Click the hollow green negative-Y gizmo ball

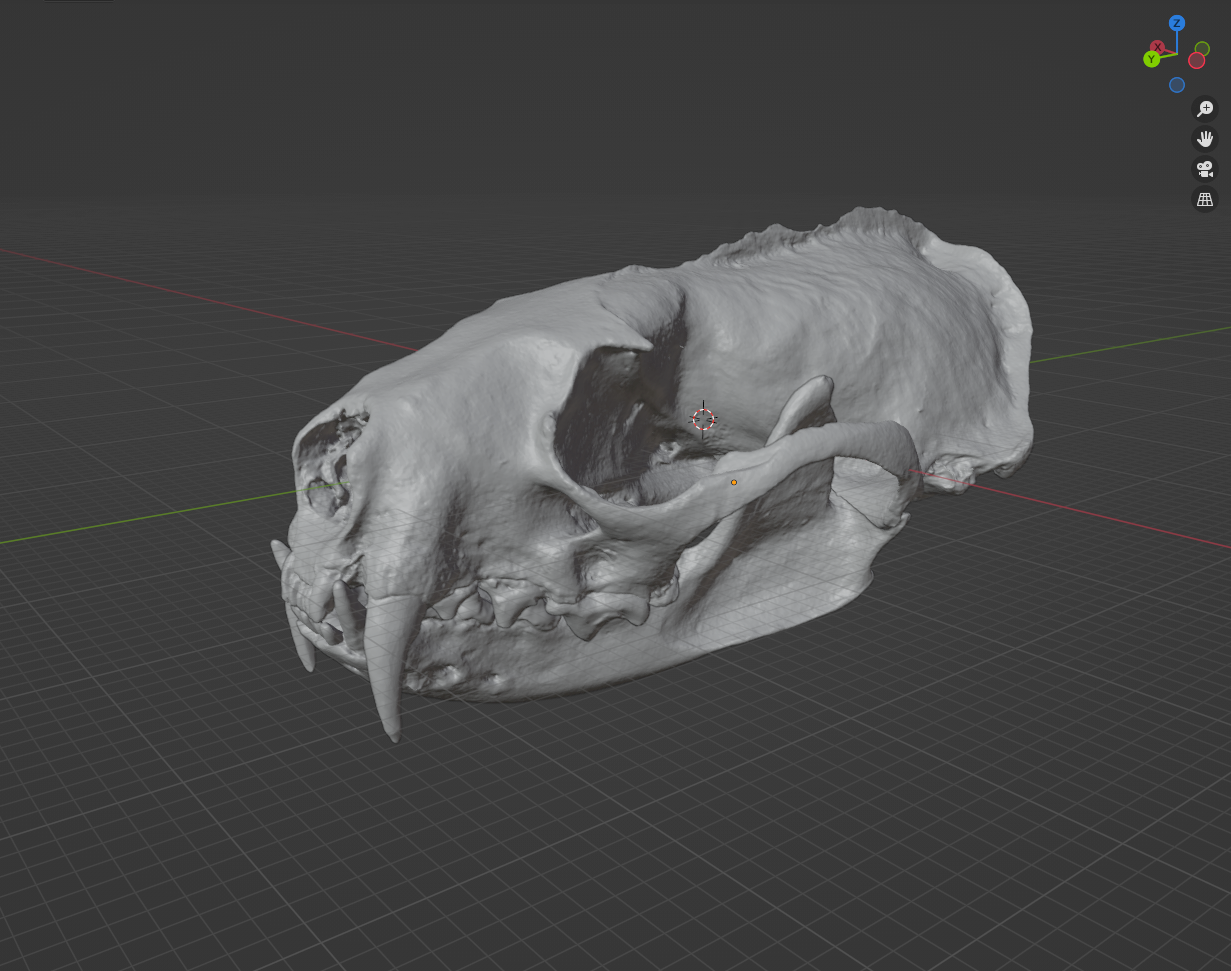1201,48
